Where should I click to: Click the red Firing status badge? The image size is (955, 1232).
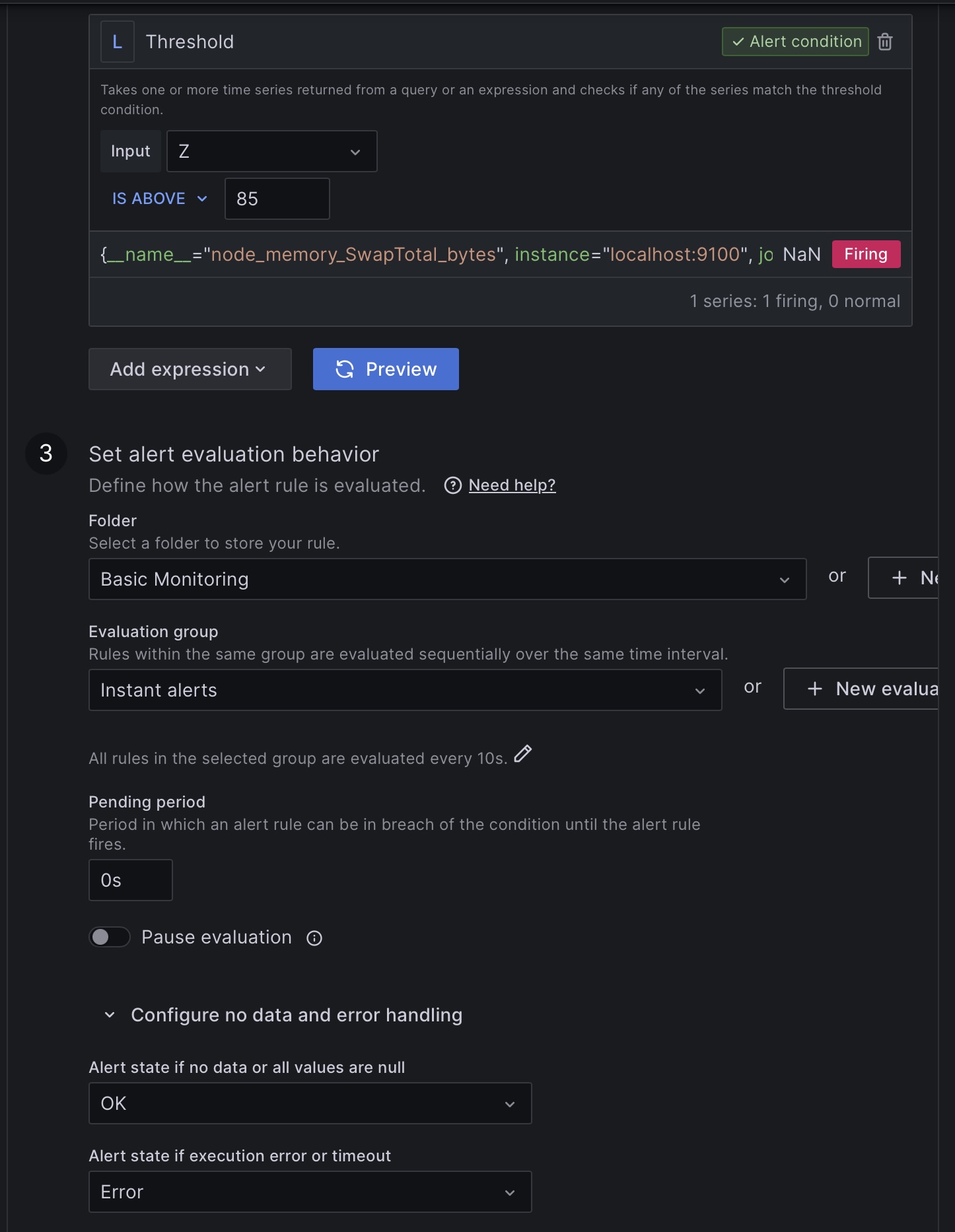click(866, 254)
